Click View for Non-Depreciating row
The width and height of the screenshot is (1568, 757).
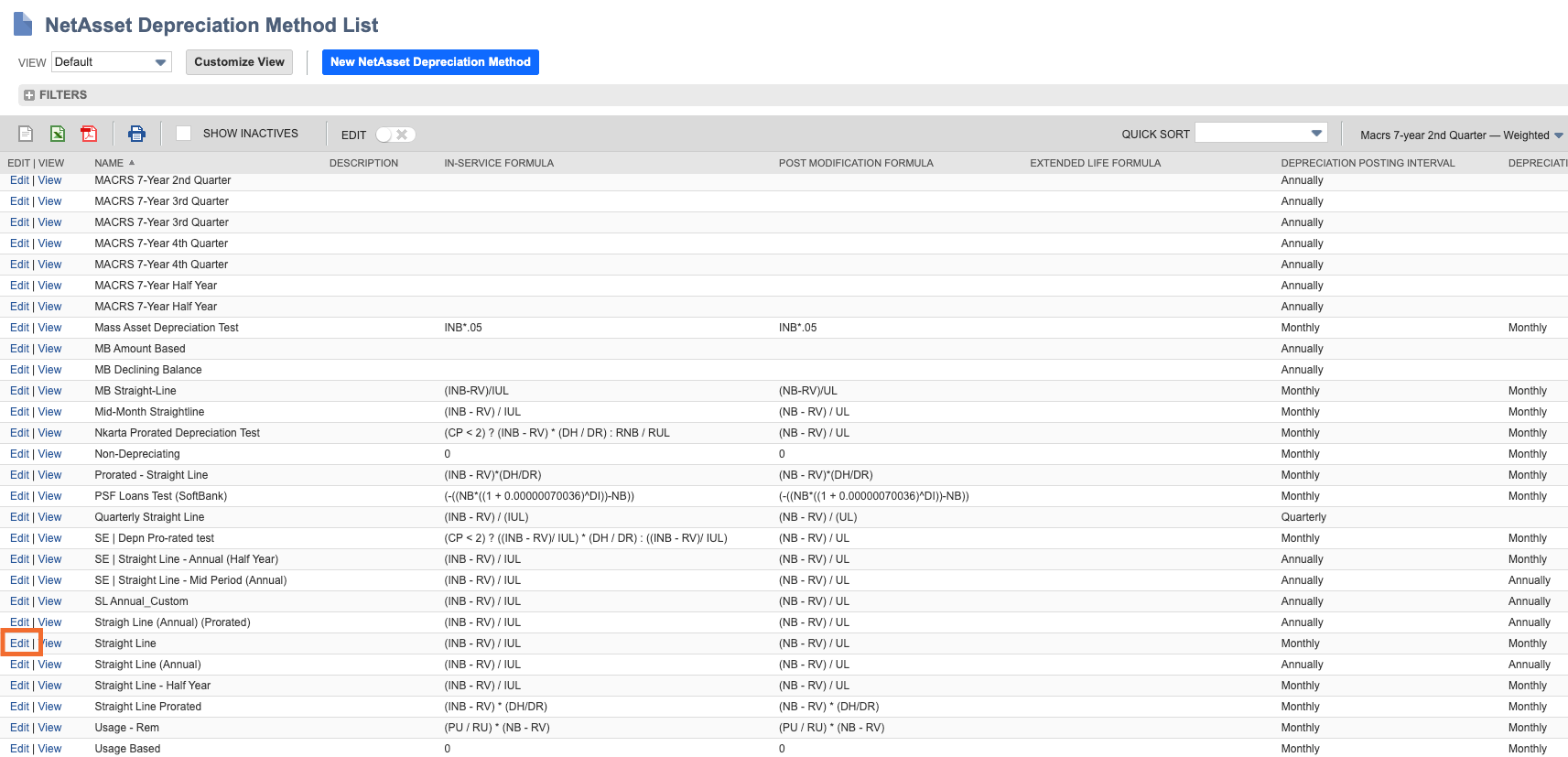[50, 454]
